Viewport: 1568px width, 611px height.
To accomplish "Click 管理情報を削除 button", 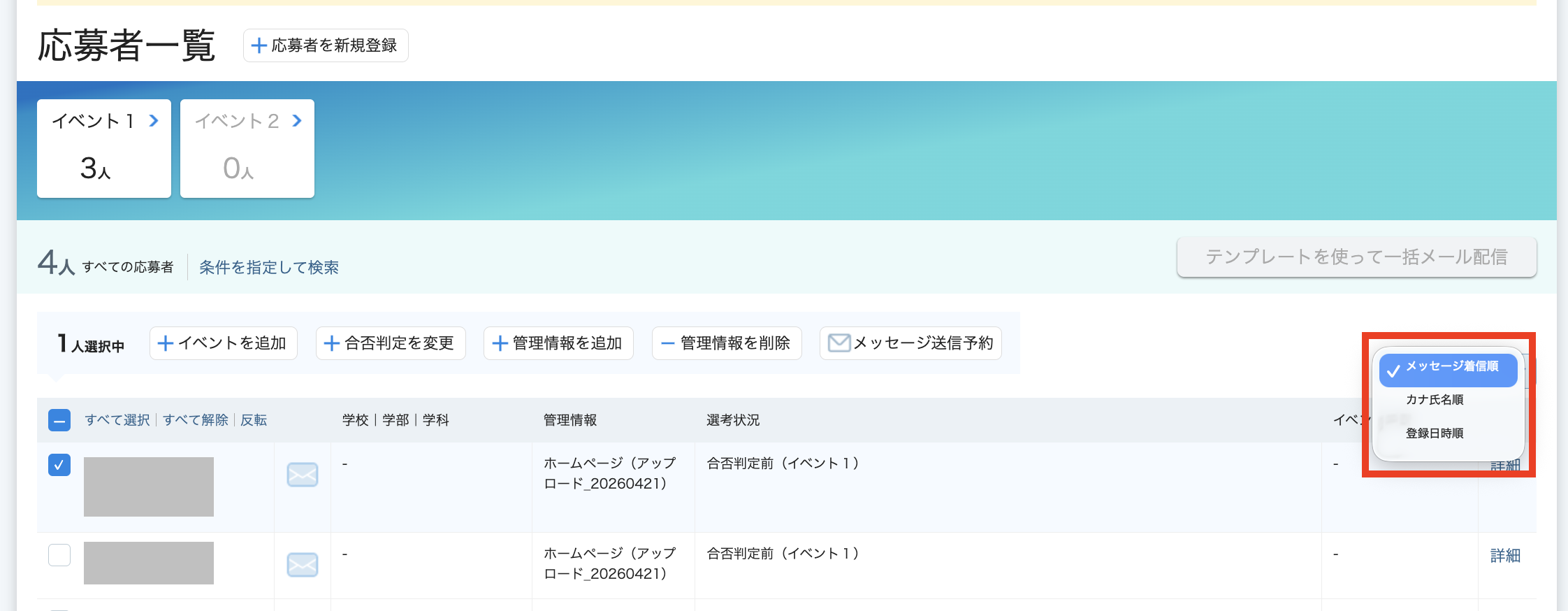I will tap(727, 343).
